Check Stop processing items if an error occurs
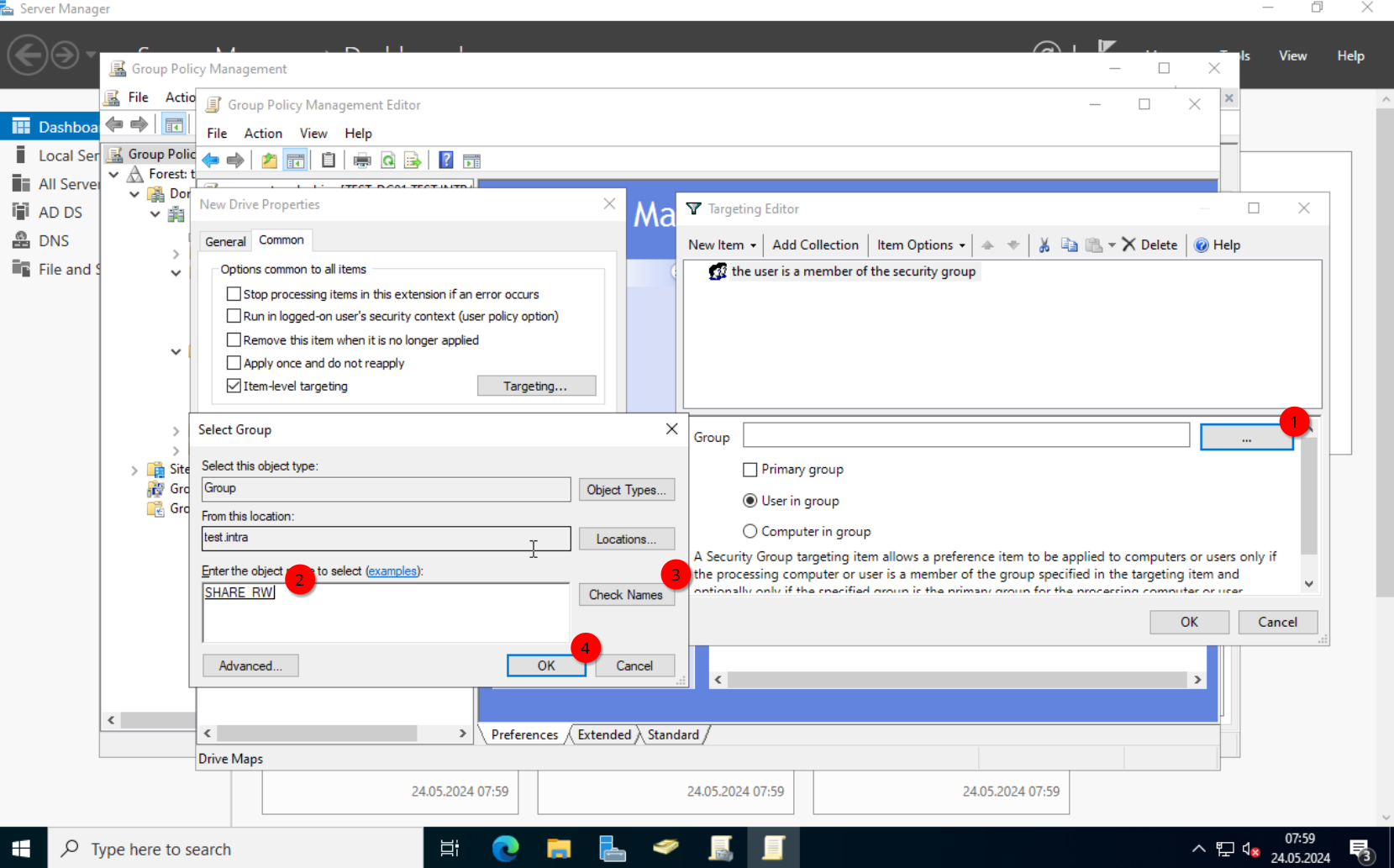This screenshot has width=1394, height=868. tap(234, 294)
